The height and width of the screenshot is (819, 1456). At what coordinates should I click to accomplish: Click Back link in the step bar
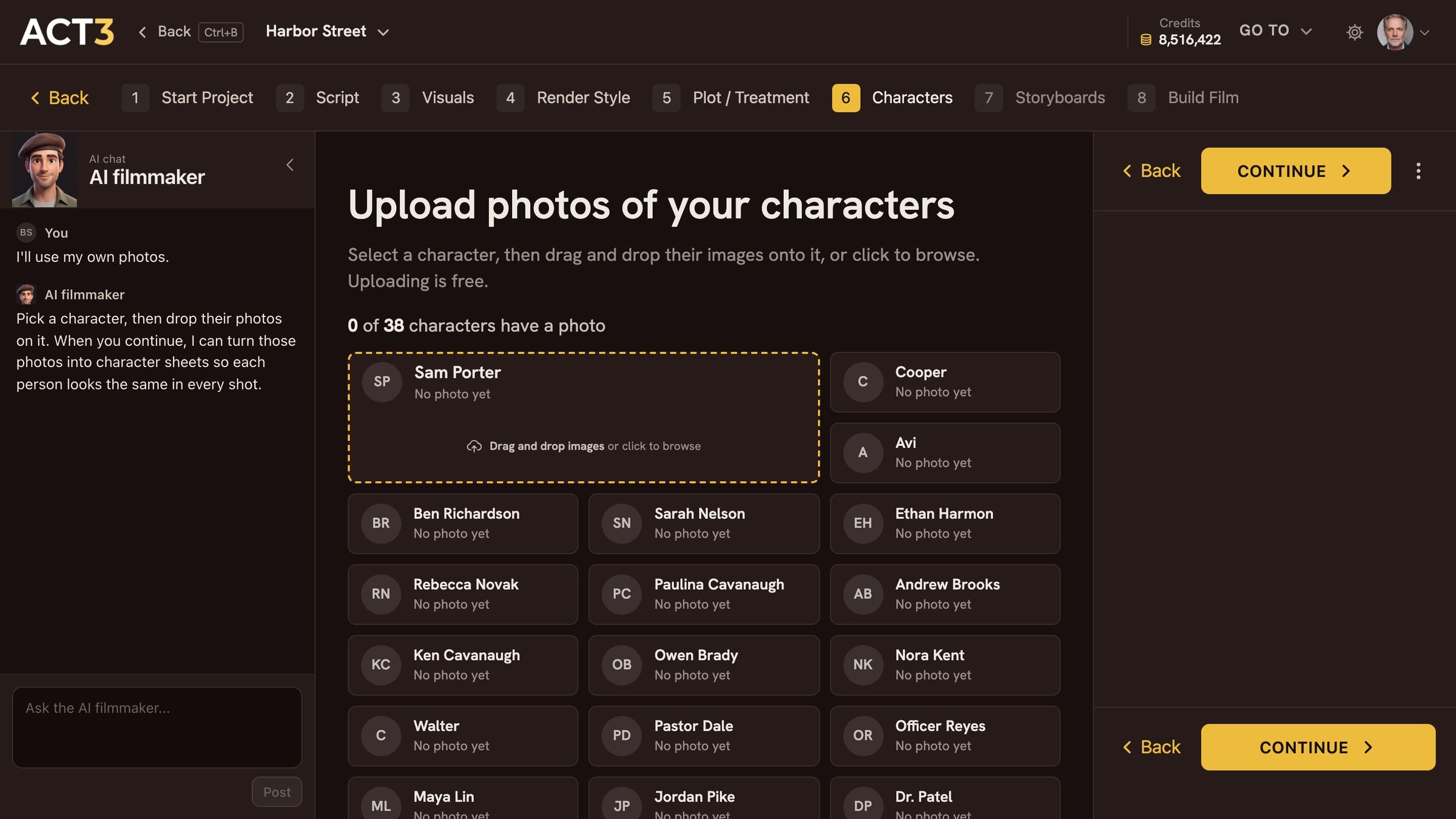(59, 98)
